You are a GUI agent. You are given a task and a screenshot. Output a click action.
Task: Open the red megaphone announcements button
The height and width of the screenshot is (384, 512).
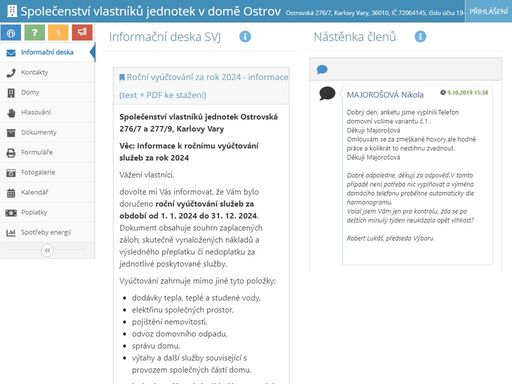pyautogui.click(x=82, y=33)
